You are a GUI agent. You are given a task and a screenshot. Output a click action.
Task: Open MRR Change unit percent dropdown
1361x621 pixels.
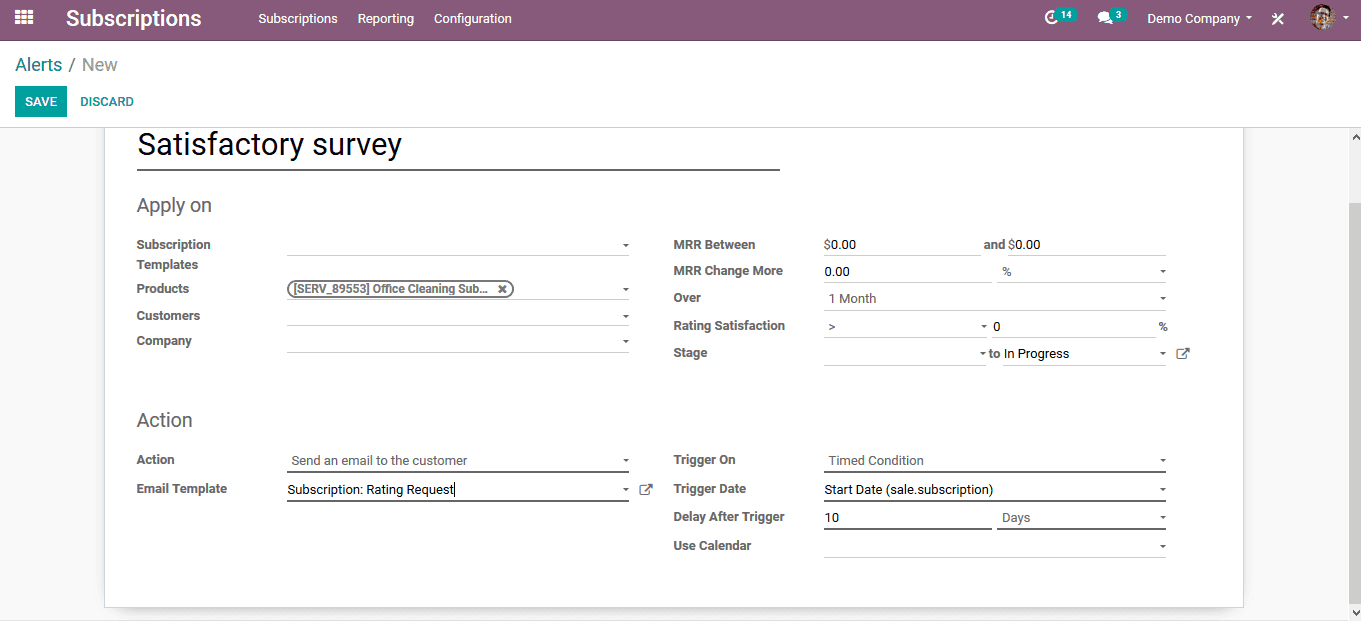point(1081,272)
